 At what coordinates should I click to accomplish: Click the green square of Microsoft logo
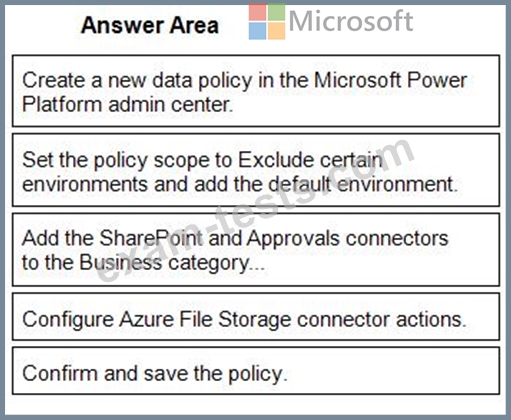point(276,12)
